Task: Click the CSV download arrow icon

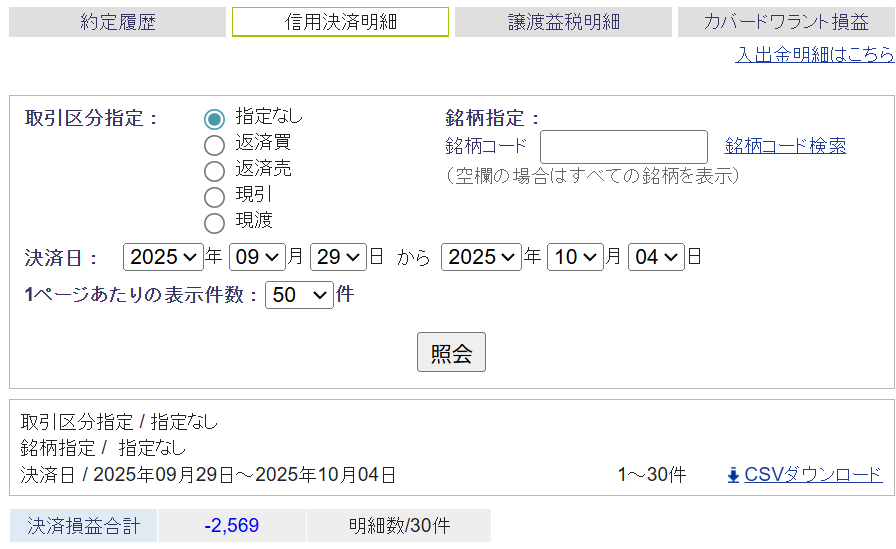Action: pyautogui.click(x=733, y=475)
